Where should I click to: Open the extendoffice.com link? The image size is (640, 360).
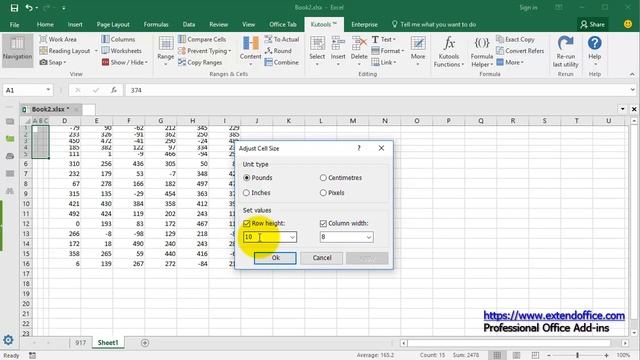tap(554, 316)
